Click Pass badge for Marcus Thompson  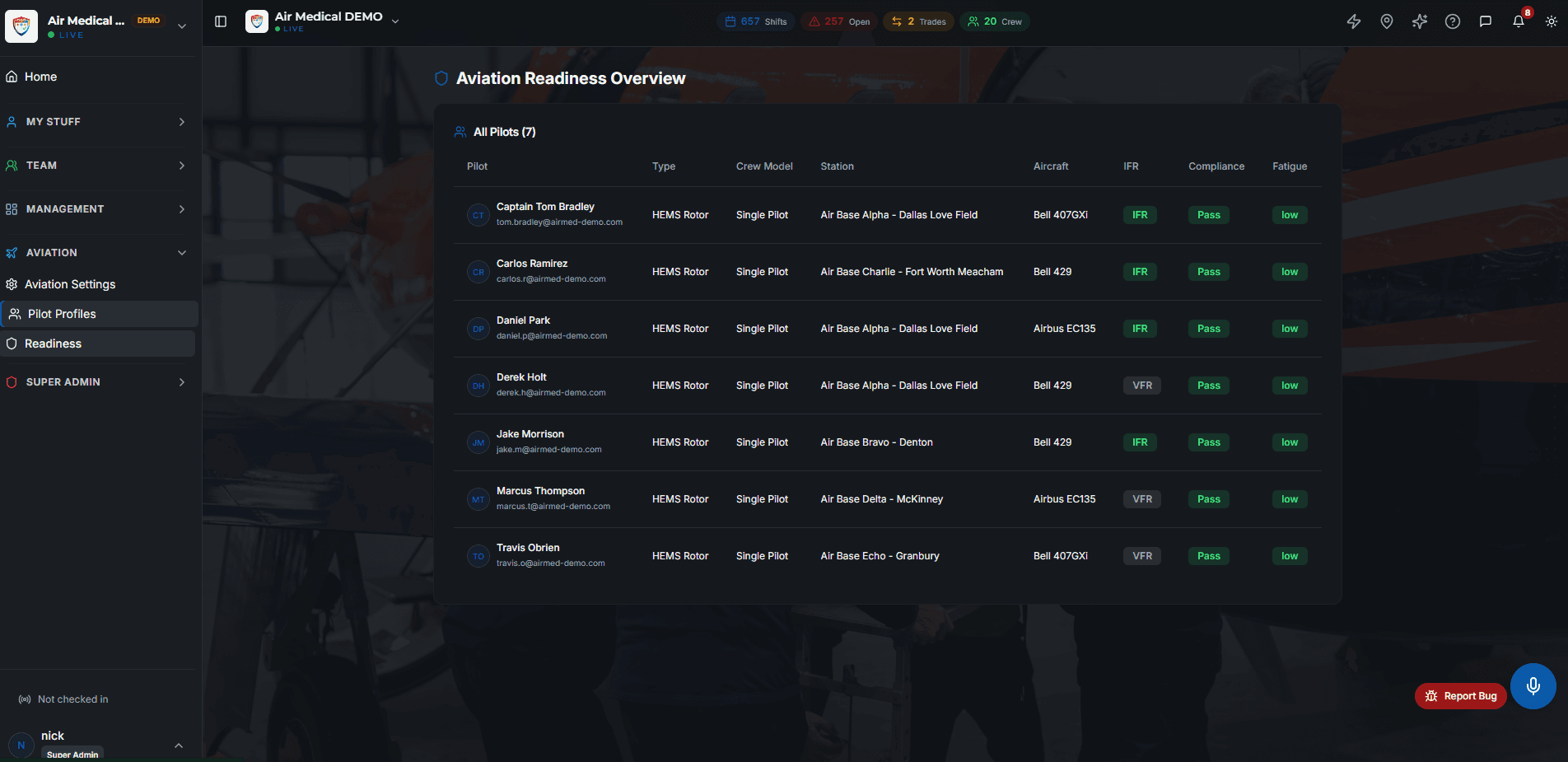tap(1209, 499)
